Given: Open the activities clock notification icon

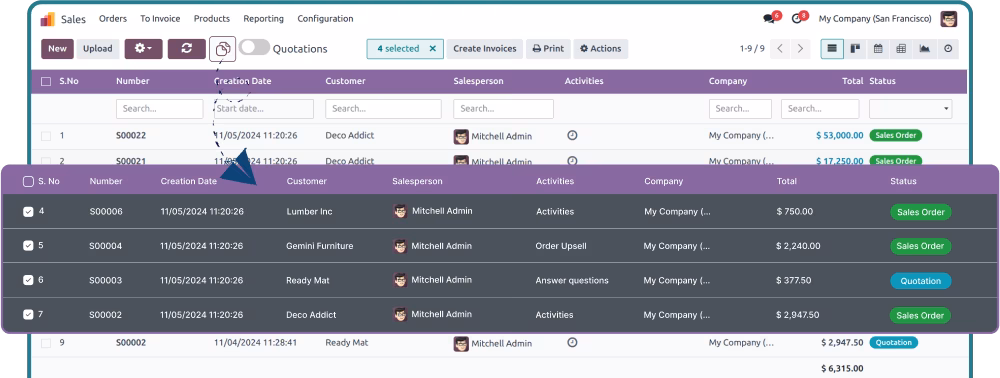Looking at the screenshot, I should (x=797, y=18).
